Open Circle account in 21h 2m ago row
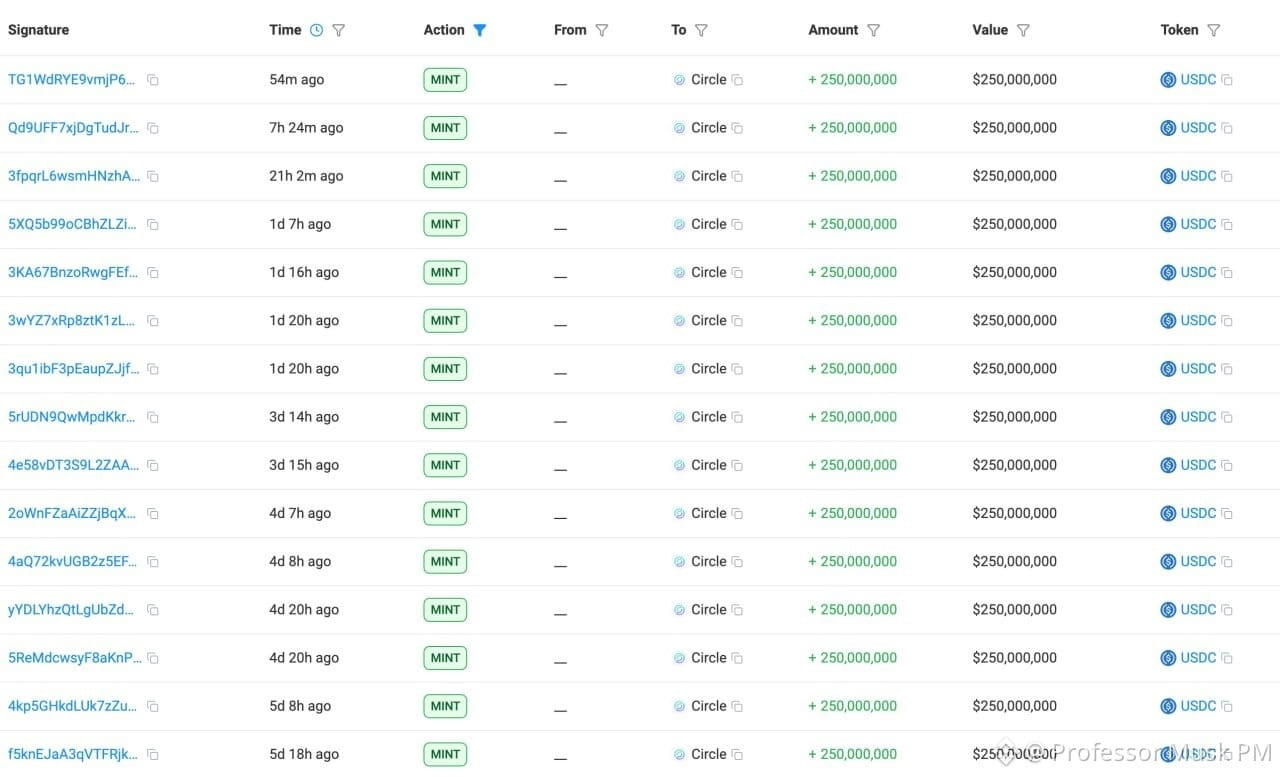Image resolution: width=1280 pixels, height=777 pixels. (x=708, y=175)
